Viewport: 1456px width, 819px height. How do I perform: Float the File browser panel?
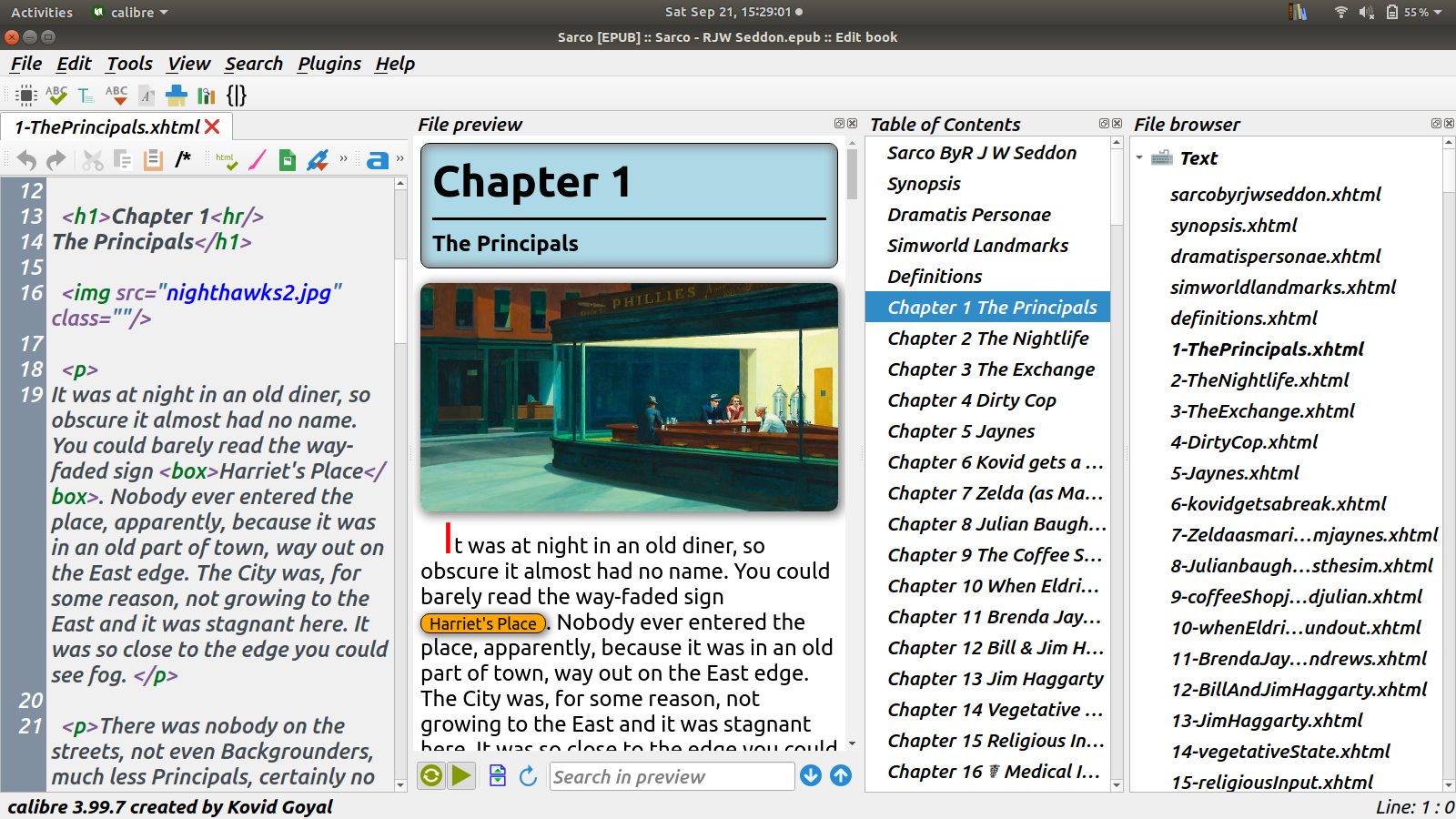coord(1436,124)
